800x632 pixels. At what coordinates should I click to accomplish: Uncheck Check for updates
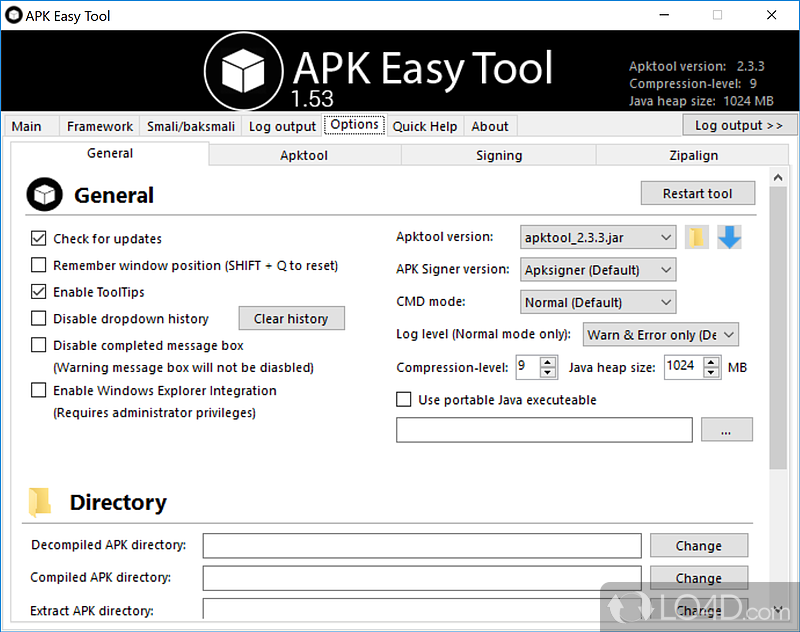(39, 239)
